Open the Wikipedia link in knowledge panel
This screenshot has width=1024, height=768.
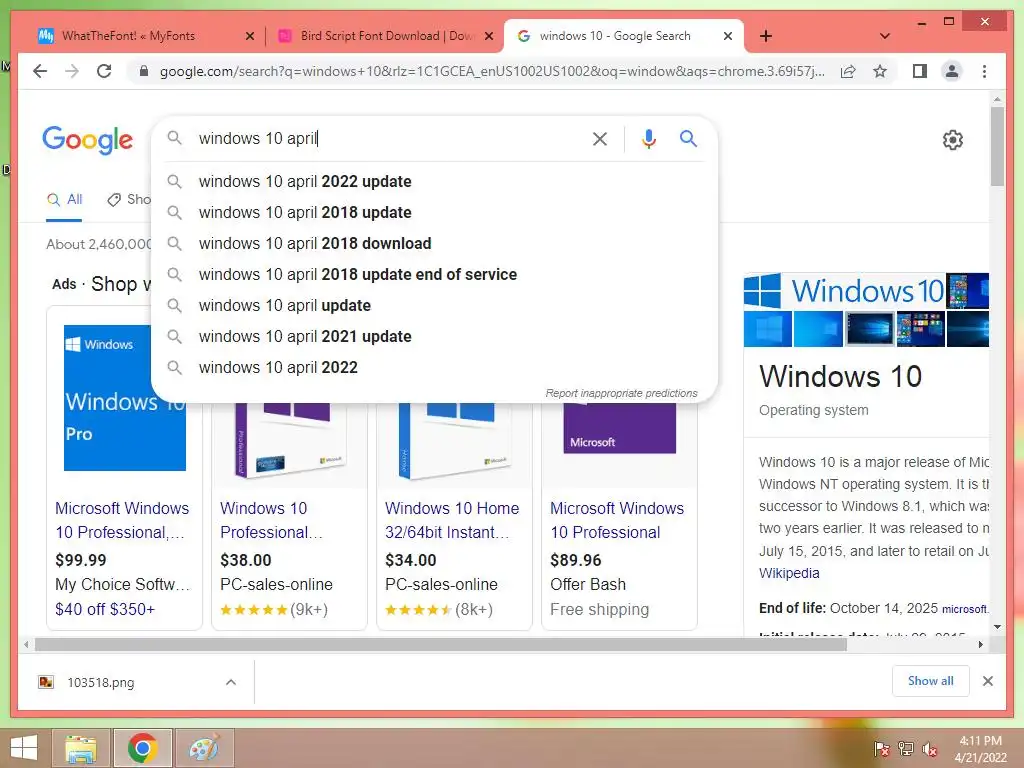click(x=789, y=573)
